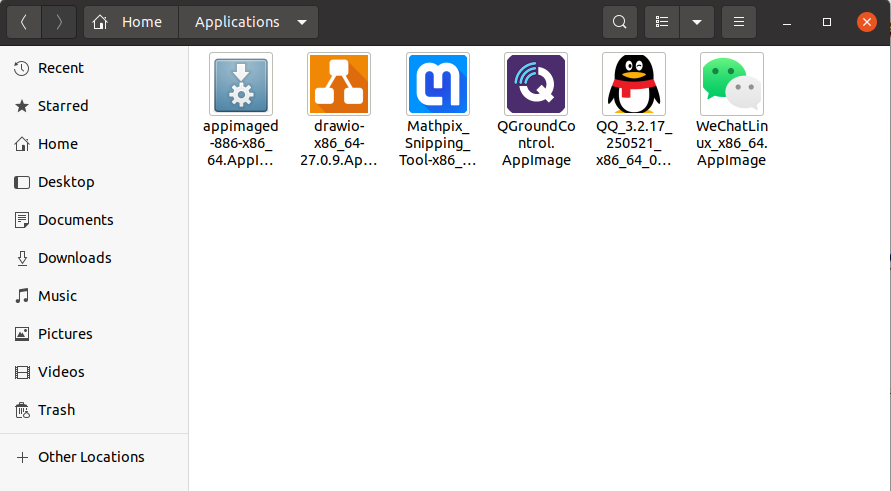The height and width of the screenshot is (491, 891).
Task: Go to Videos in the sidebar
Action: click(x=94, y=372)
